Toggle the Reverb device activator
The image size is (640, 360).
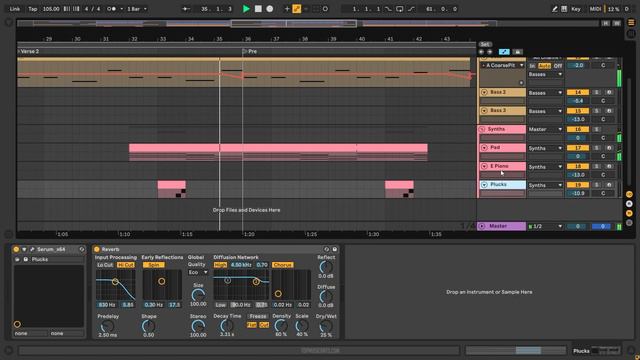coord(97,249)
